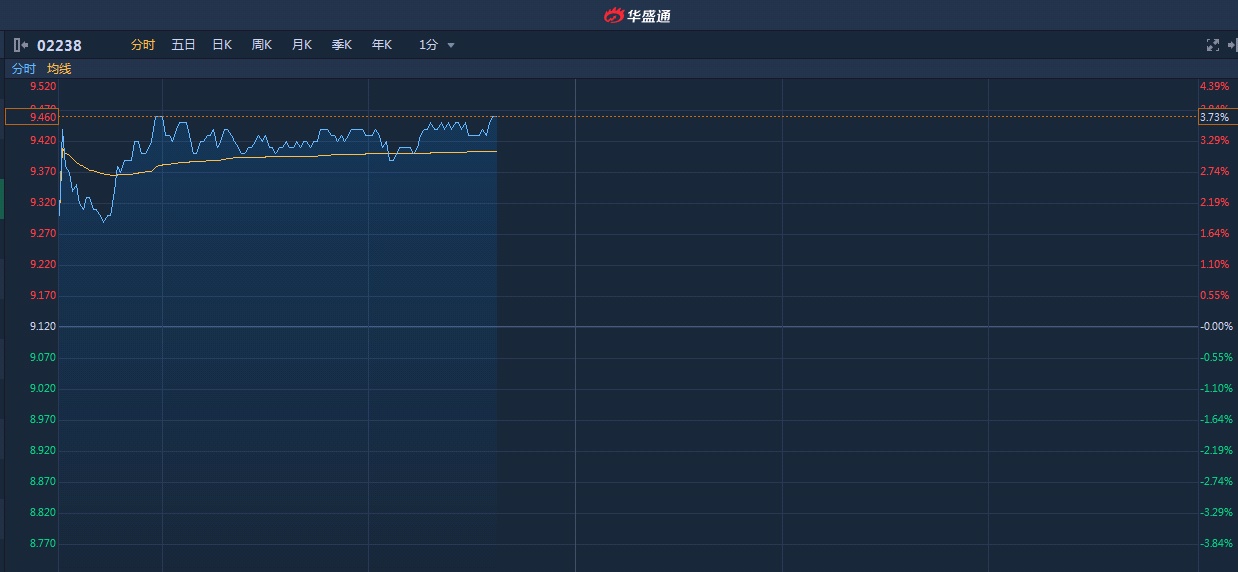Select the 分时 intraday tab
The image size is (1238, 572).
[x=143, y=45]
